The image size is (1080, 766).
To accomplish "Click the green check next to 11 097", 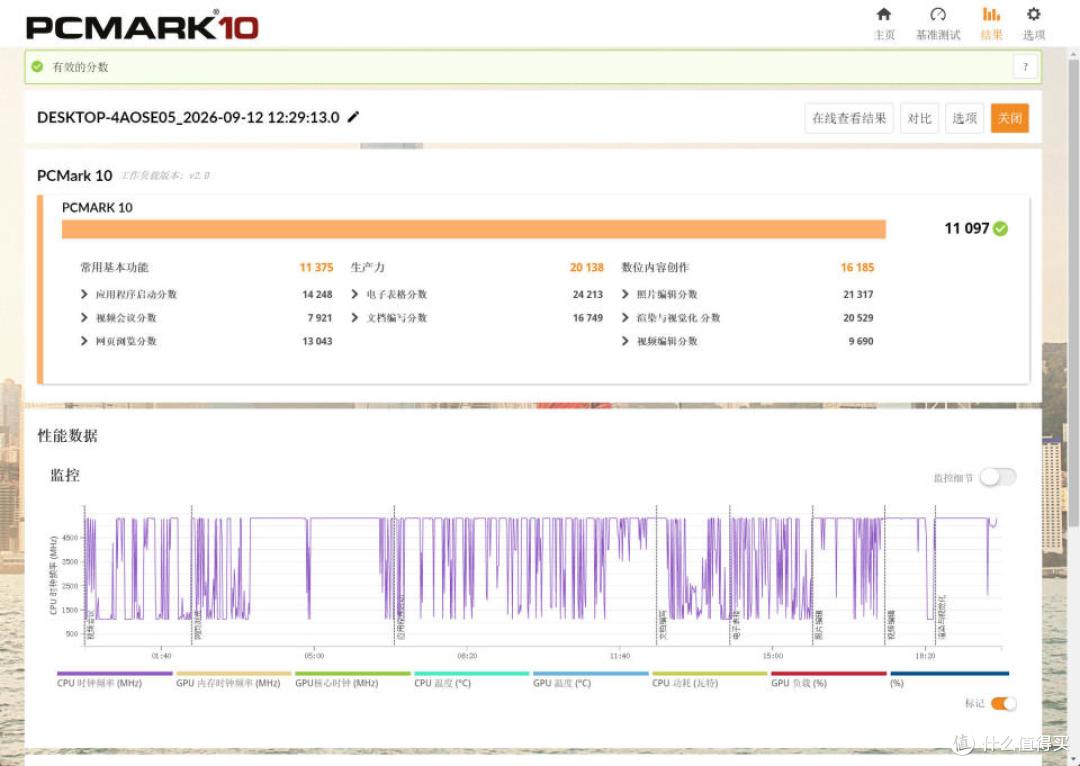I will 1001,229.
